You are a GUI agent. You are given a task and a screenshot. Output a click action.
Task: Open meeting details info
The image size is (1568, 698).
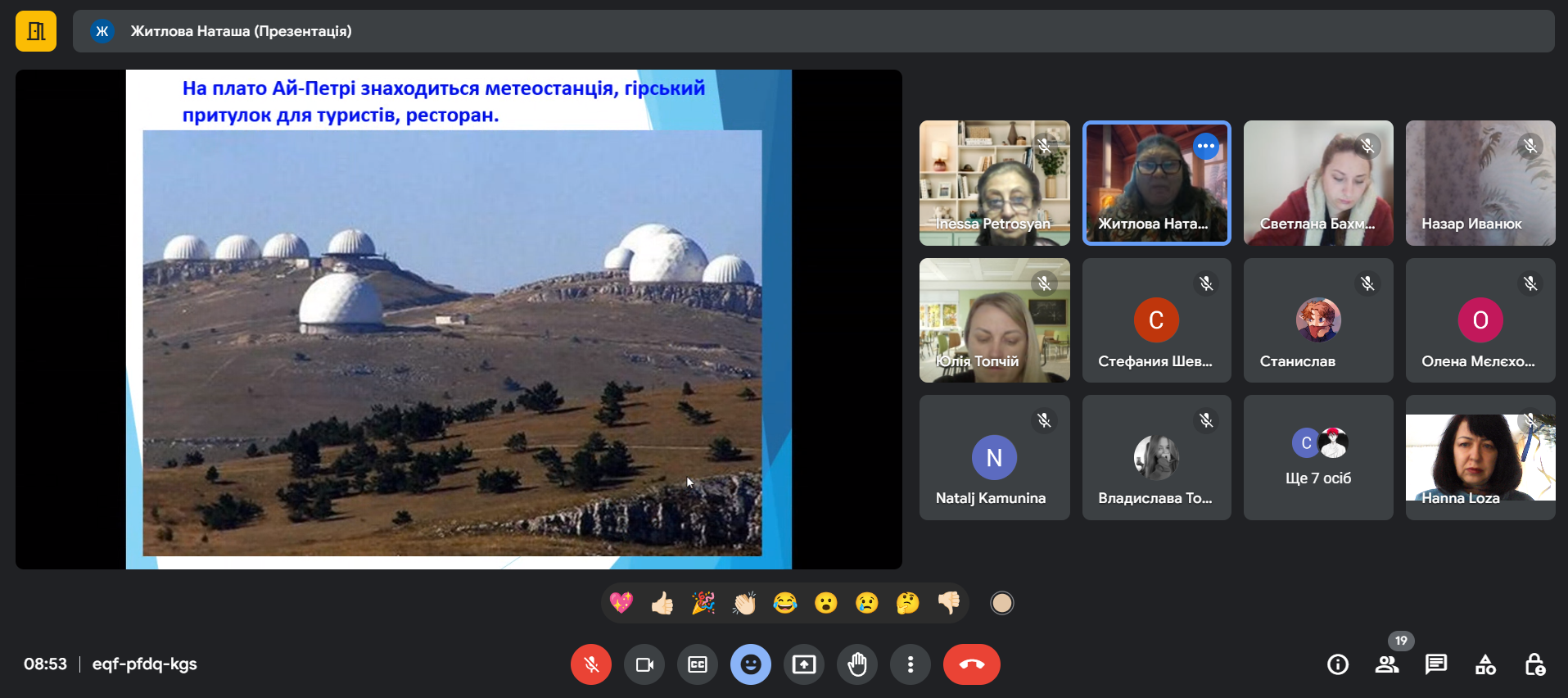pos(1338,664)
